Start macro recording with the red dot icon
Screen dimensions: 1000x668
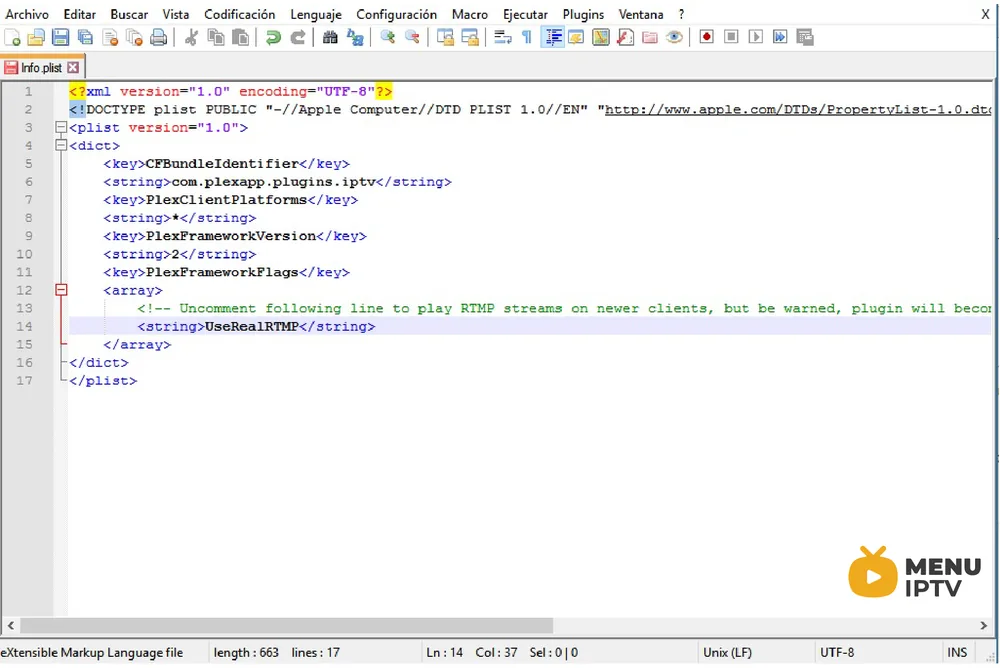click(x=706, y=37)
